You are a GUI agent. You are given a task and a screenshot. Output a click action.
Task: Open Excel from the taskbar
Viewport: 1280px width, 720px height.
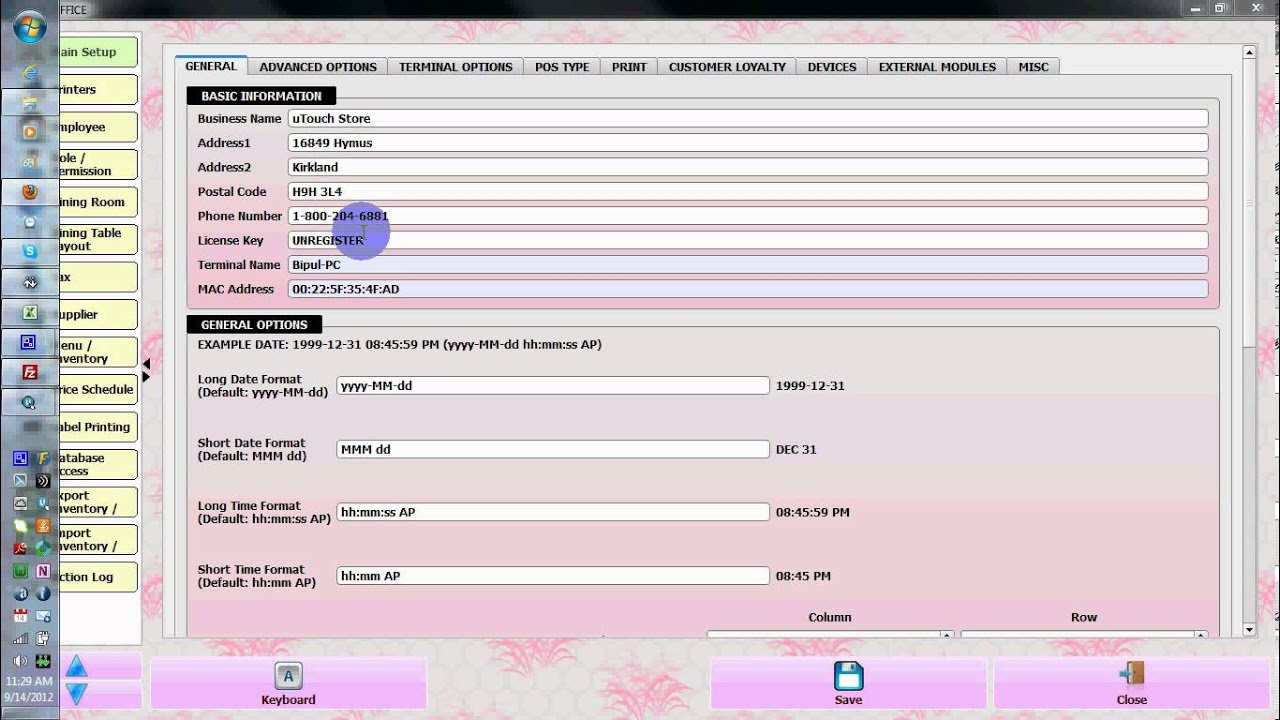click(29, 312)
